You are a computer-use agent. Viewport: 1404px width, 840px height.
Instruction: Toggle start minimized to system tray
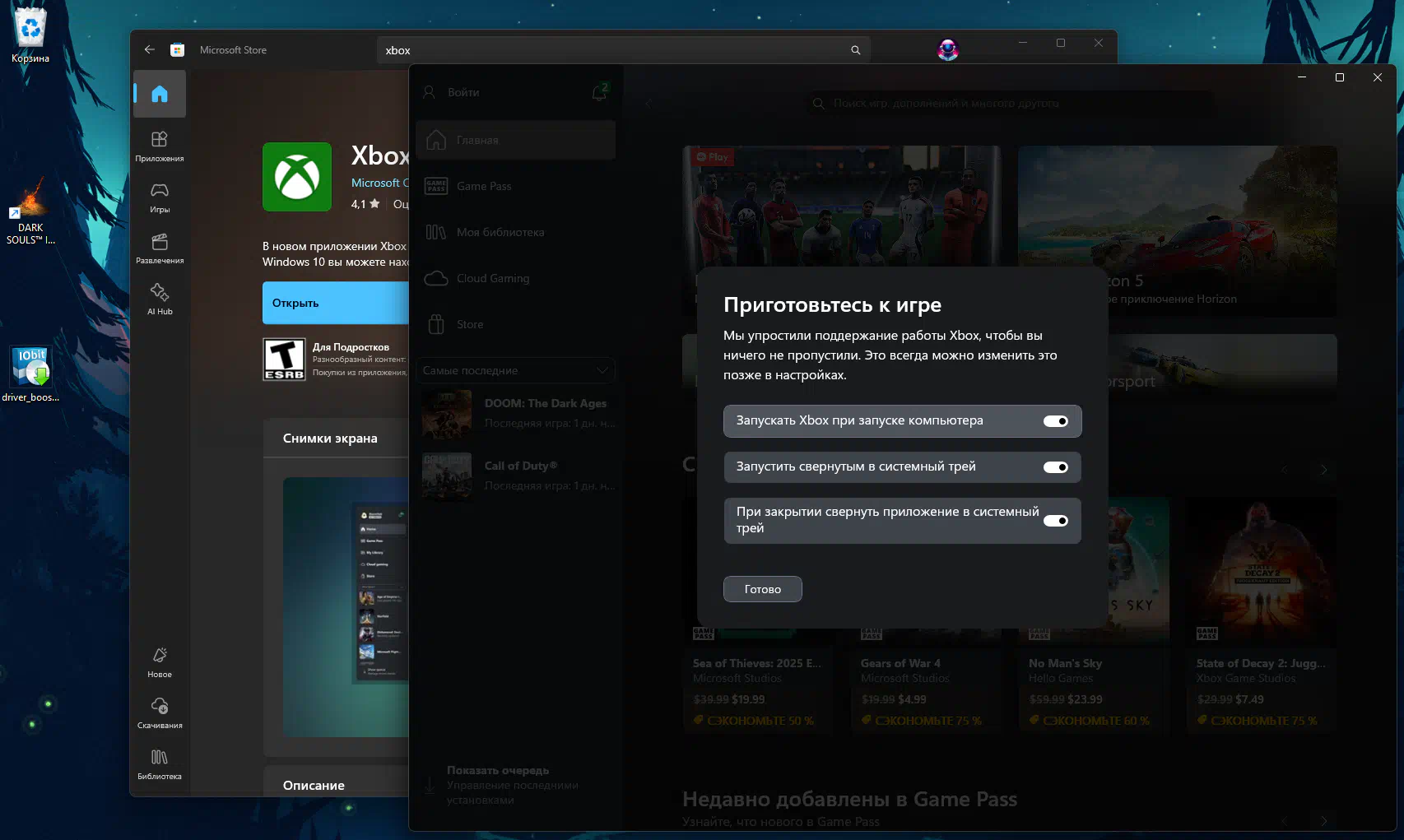click(x=1055, y=467)
